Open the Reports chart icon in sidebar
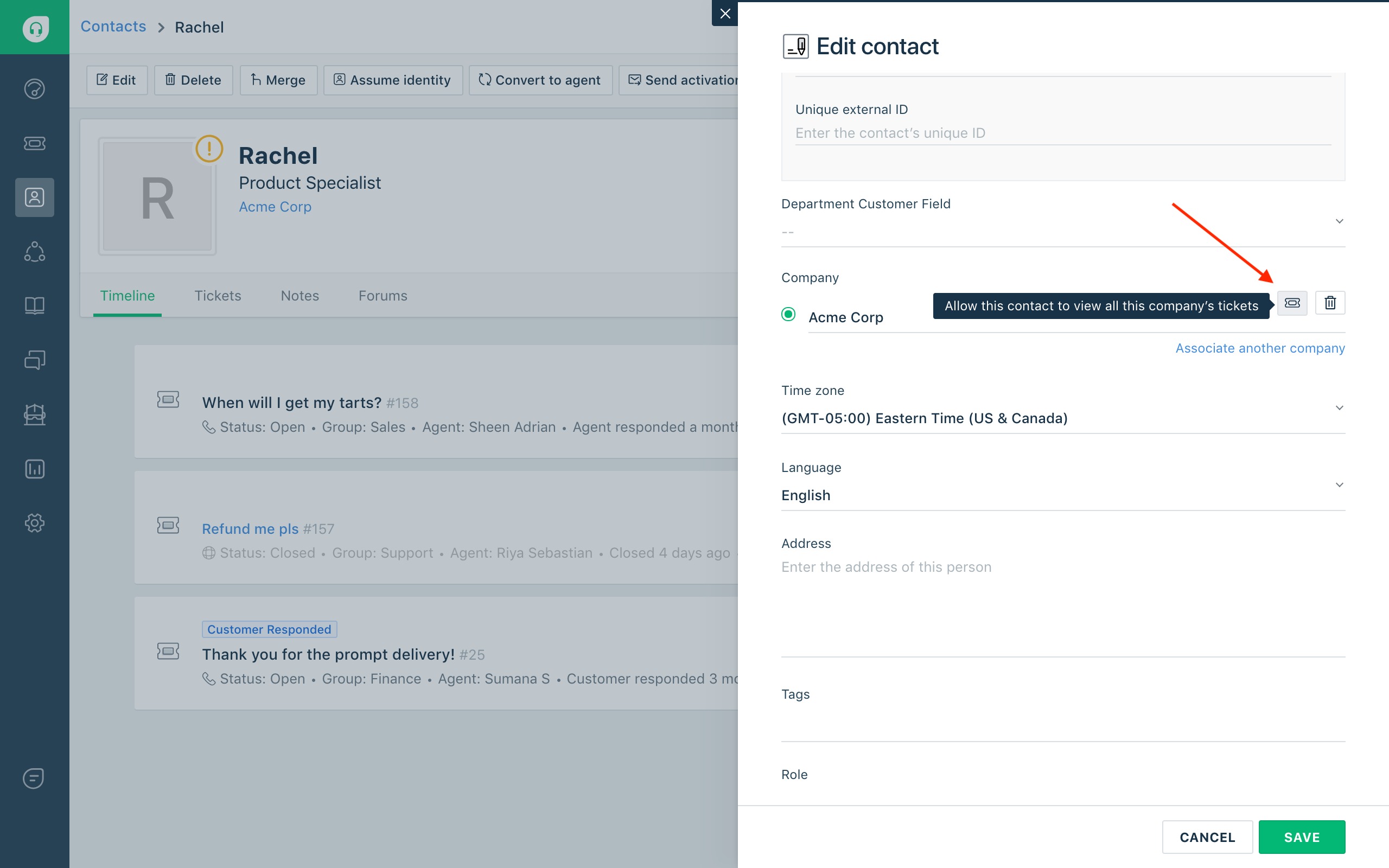 [34, 468]
